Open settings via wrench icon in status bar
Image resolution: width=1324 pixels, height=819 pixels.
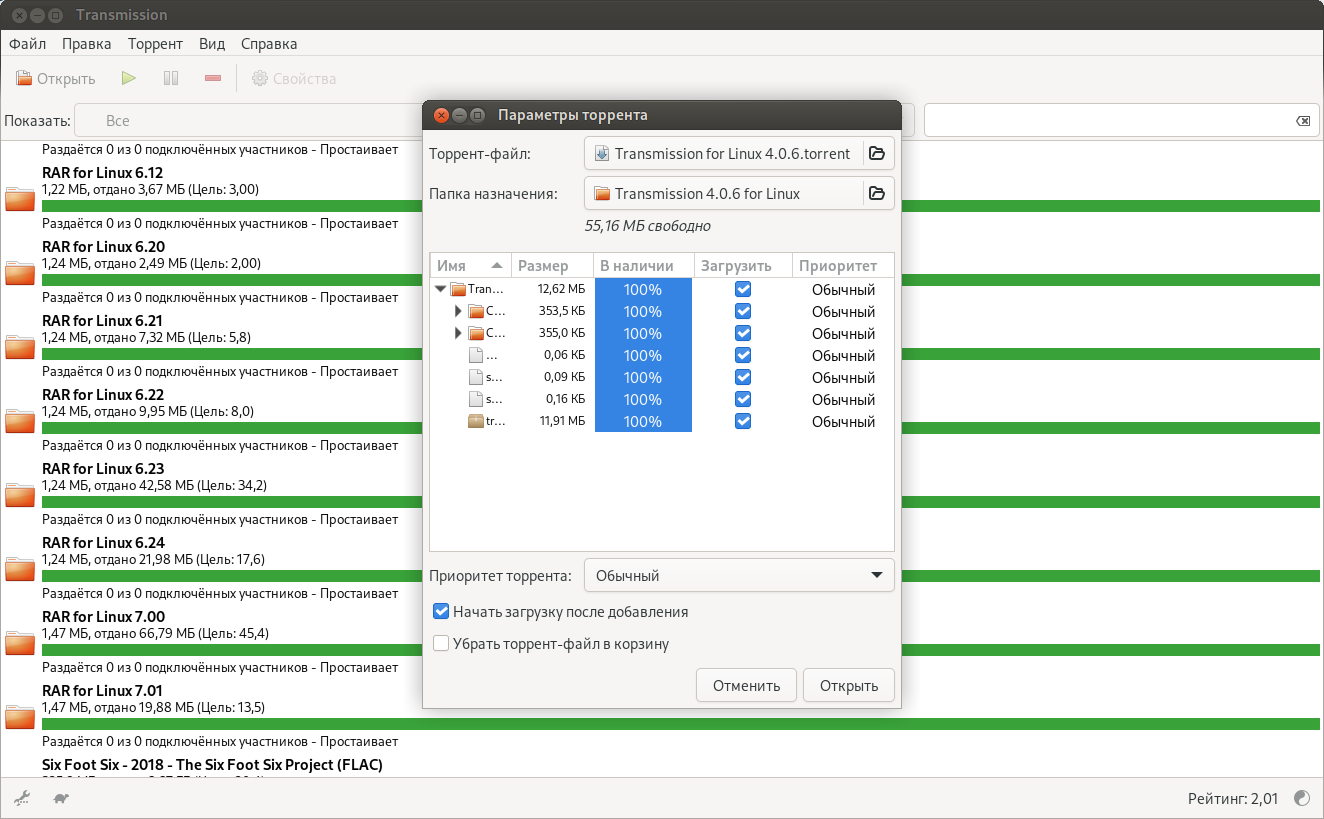21,798
